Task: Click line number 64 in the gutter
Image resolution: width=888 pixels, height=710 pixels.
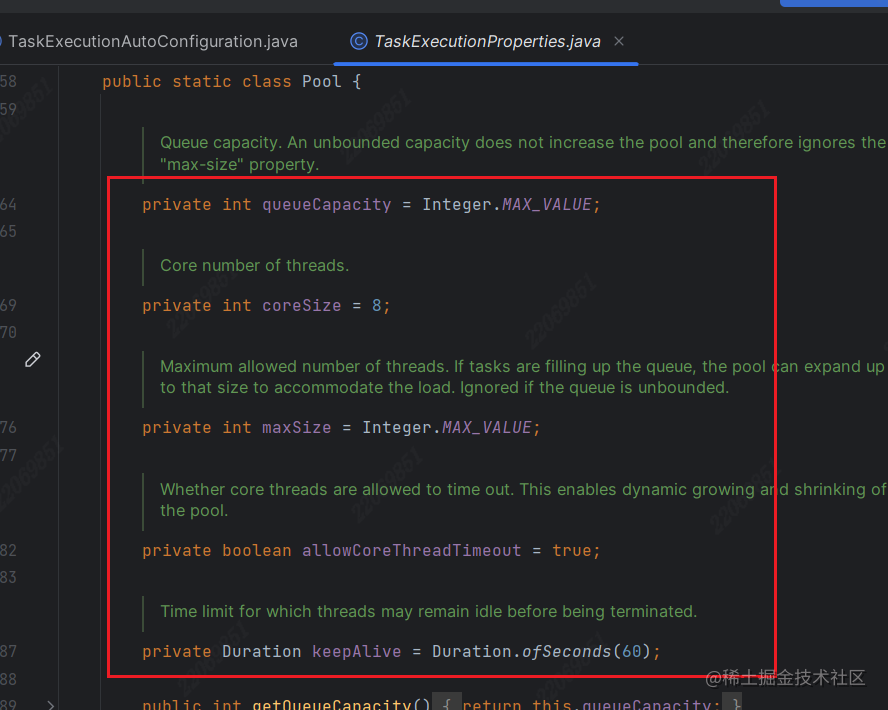Action: [x=8, y=205]
